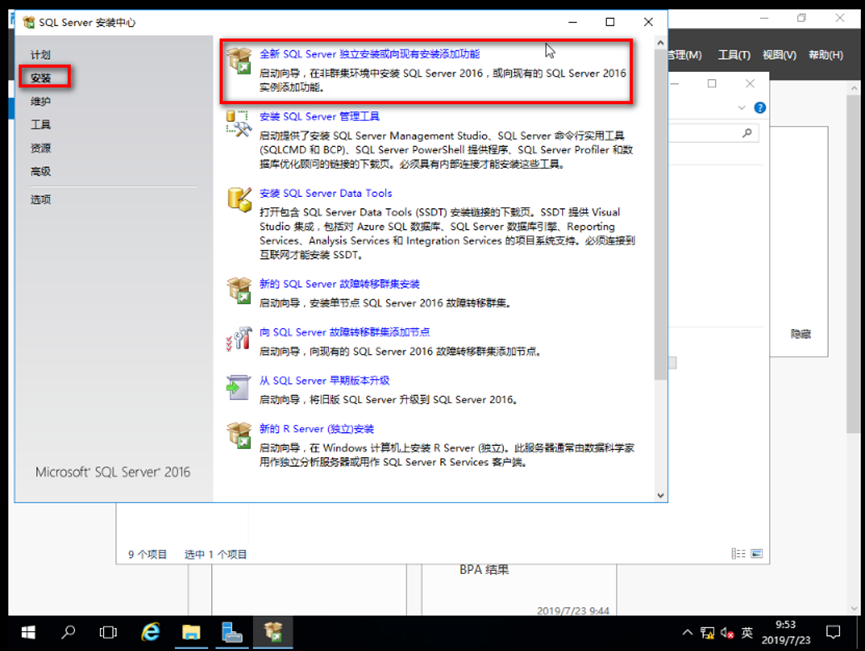The width and height of the screenshot is (865, 651).
Task: Click 新的 R Server (独立)安装 link
Action: (x=317, y=429)
